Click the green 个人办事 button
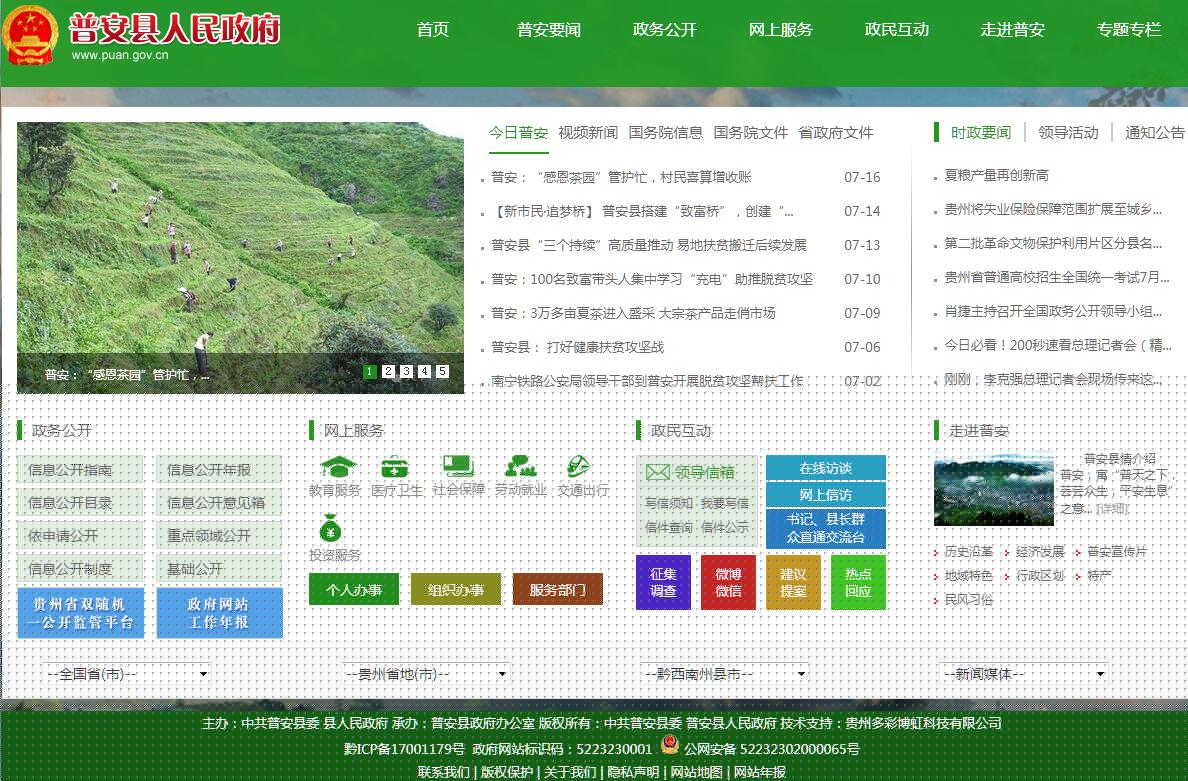 click(354, 590)
